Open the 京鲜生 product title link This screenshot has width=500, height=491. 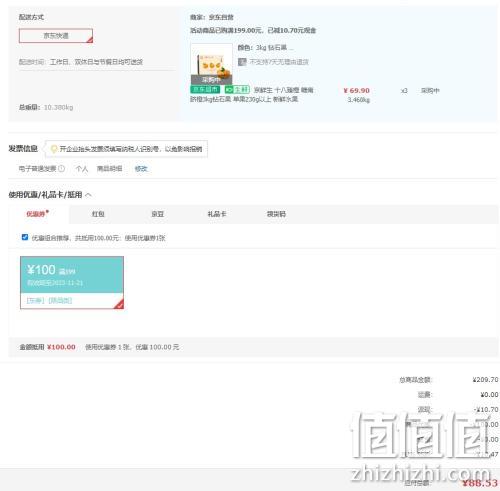[252, 94]
